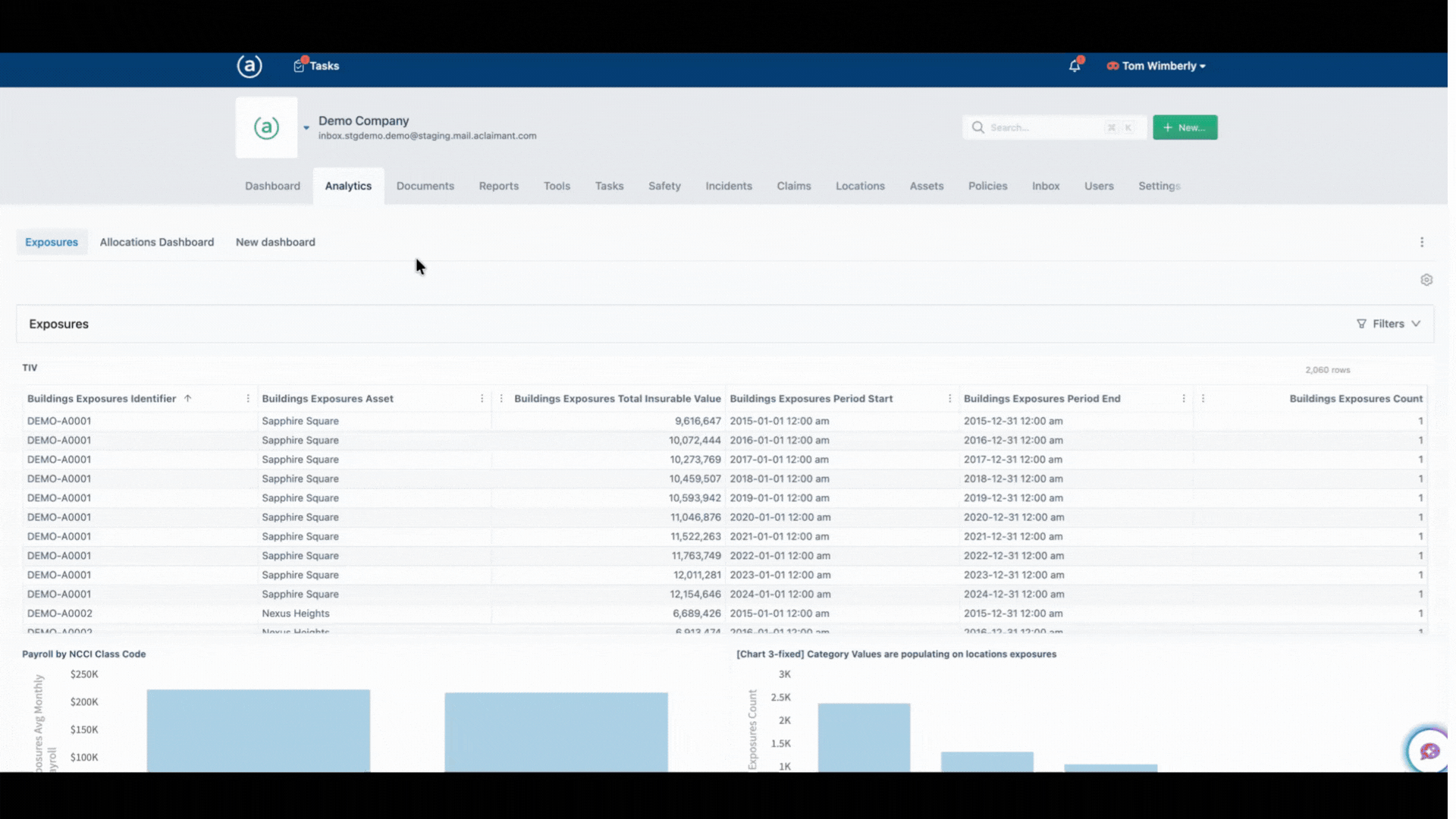Click the Filters funnel icon
The height and width of the screenshot is (819, 1456).
[1361, 324]
